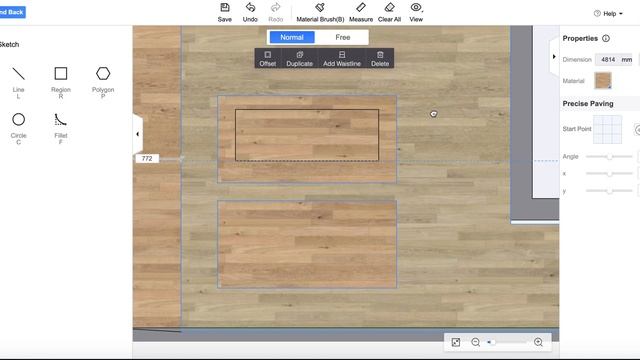Screen dimensions: 640x360
Task: Click Add Waistline in floating toolbar
Action: [342, 58]
